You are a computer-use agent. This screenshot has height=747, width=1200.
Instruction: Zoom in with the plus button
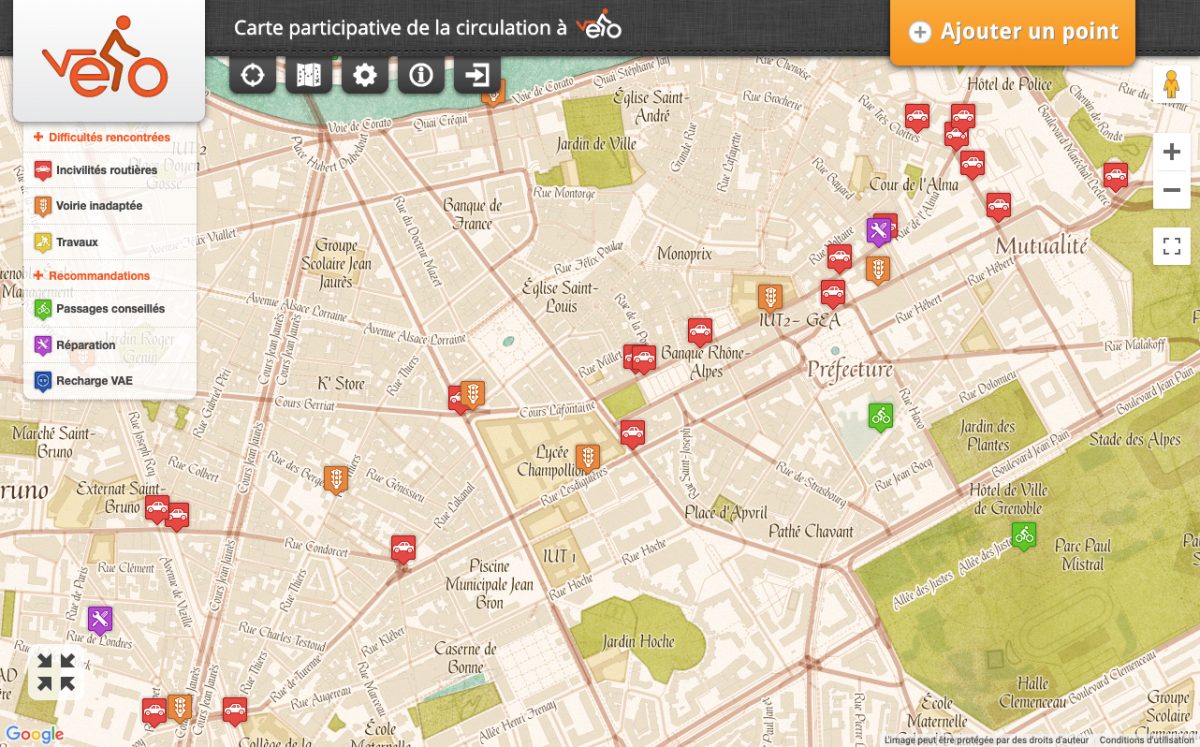click(x=1171, y=152)
